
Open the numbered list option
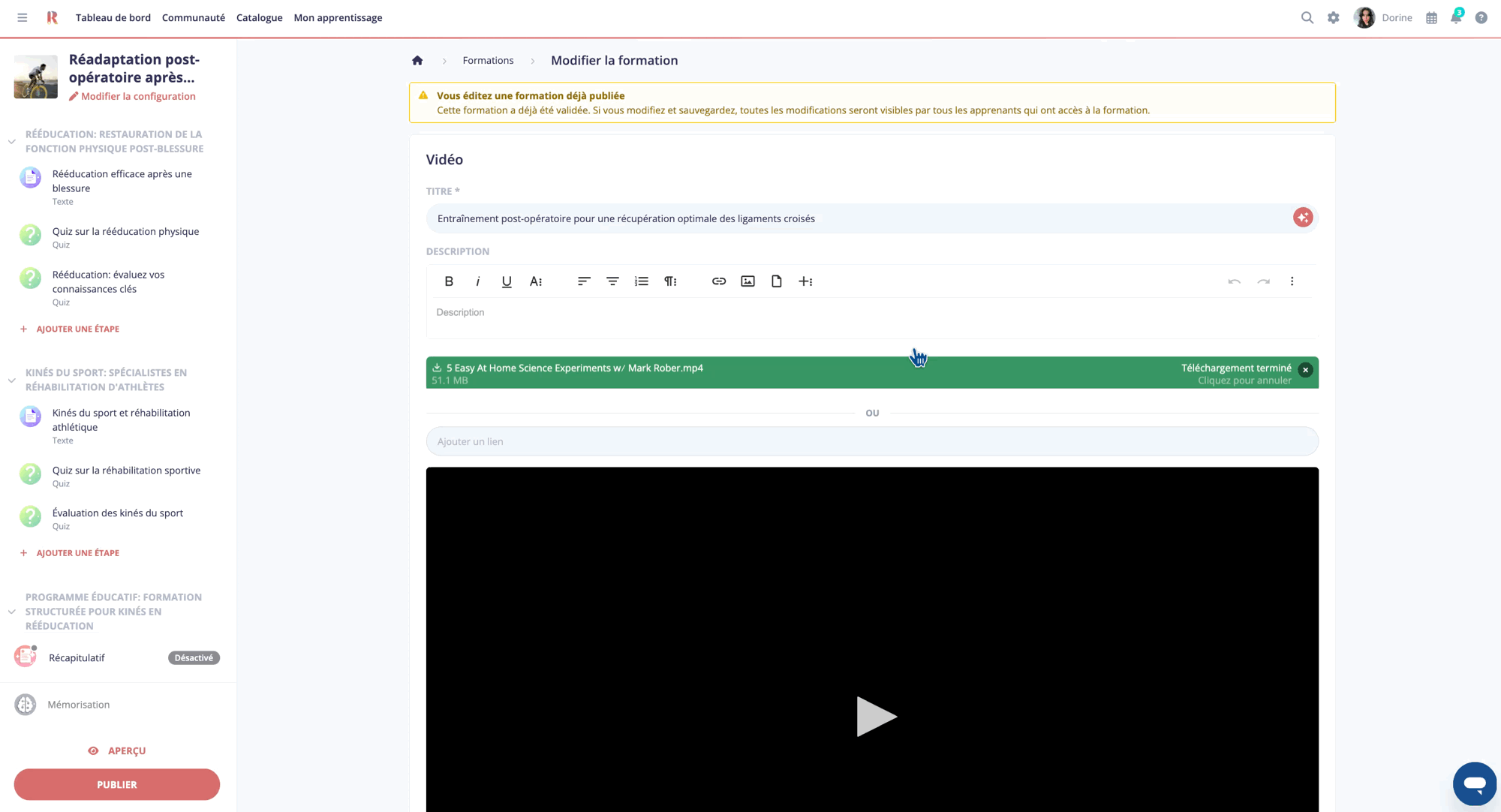[641, 281]
